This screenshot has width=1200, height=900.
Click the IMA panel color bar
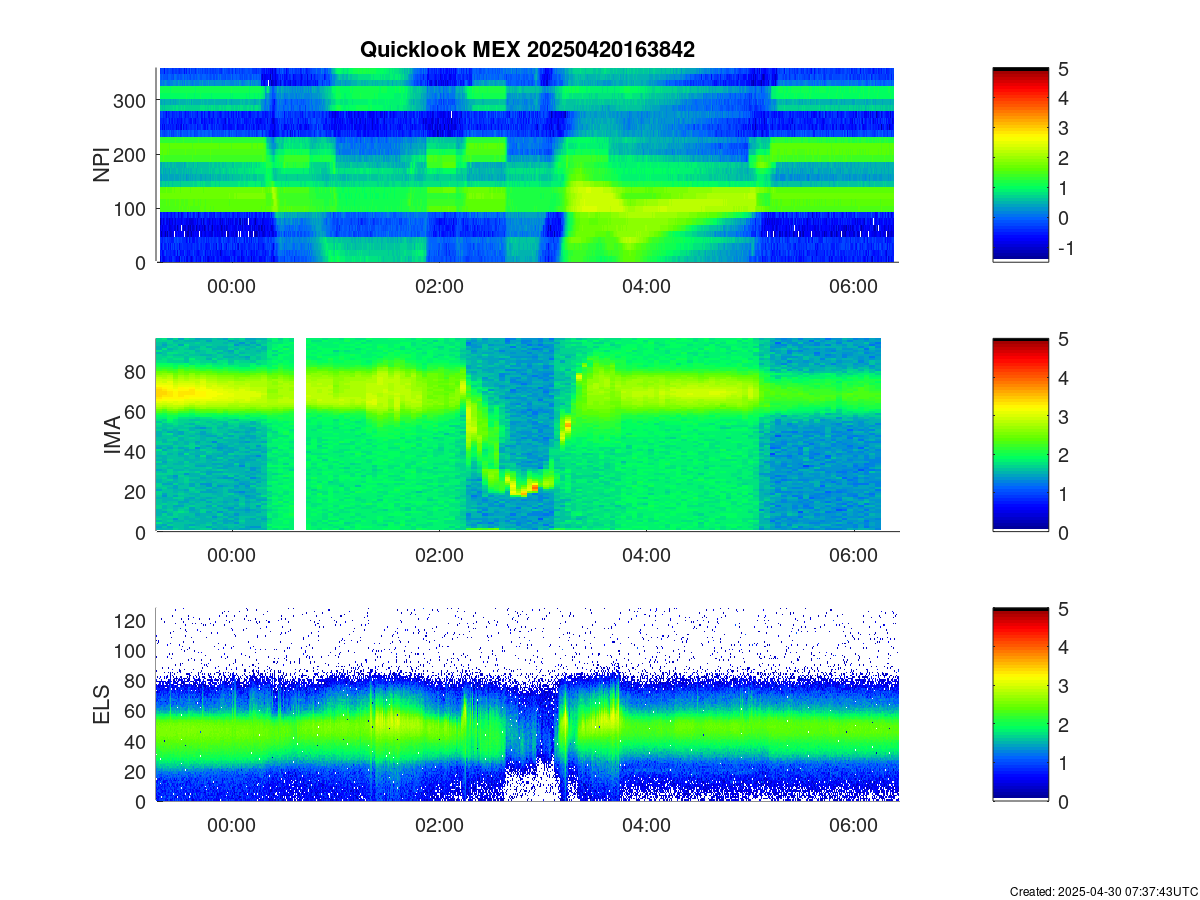[1020, 435]
